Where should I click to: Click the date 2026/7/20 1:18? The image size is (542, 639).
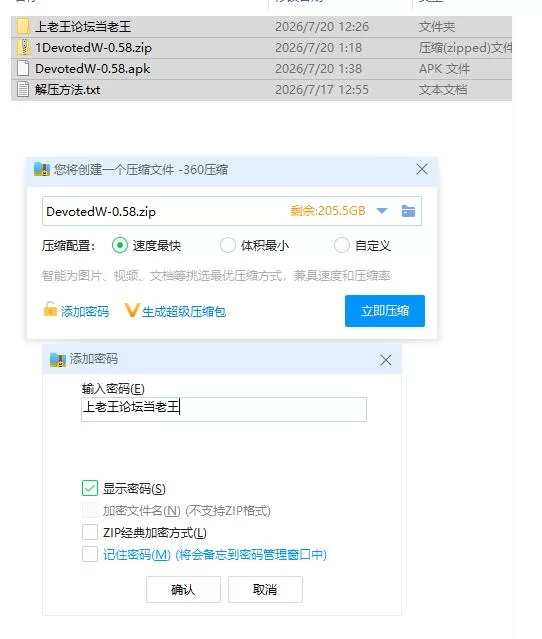click(x=318, y=48)
